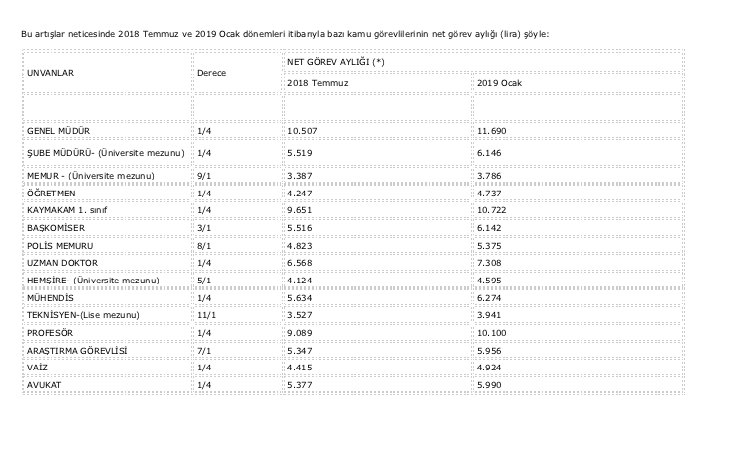741x469 pixels.
Task: Click the intro sentence above the table
Action: (284, 34)
